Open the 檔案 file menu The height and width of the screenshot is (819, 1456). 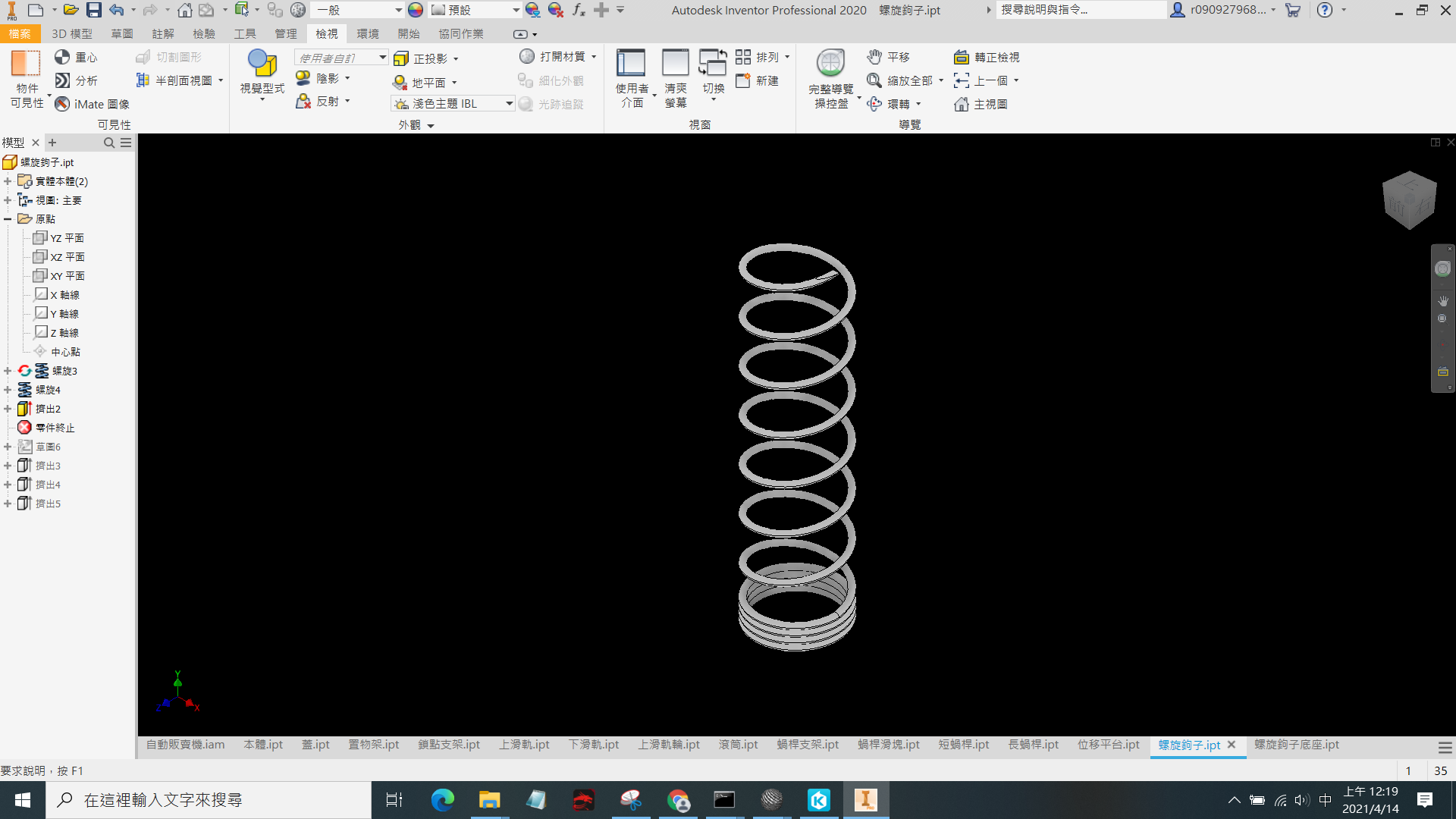[20, 33]
